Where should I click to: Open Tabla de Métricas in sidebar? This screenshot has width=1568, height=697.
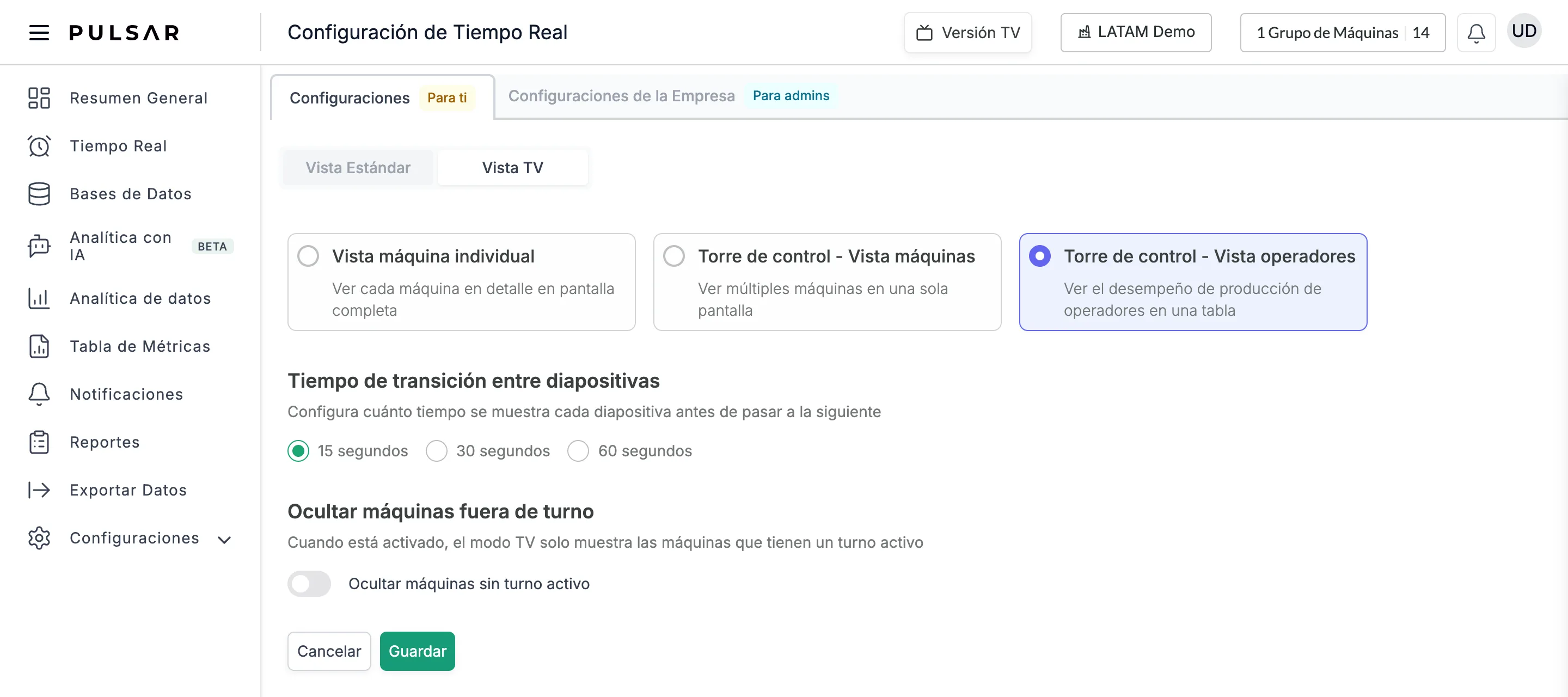[140, 346]
